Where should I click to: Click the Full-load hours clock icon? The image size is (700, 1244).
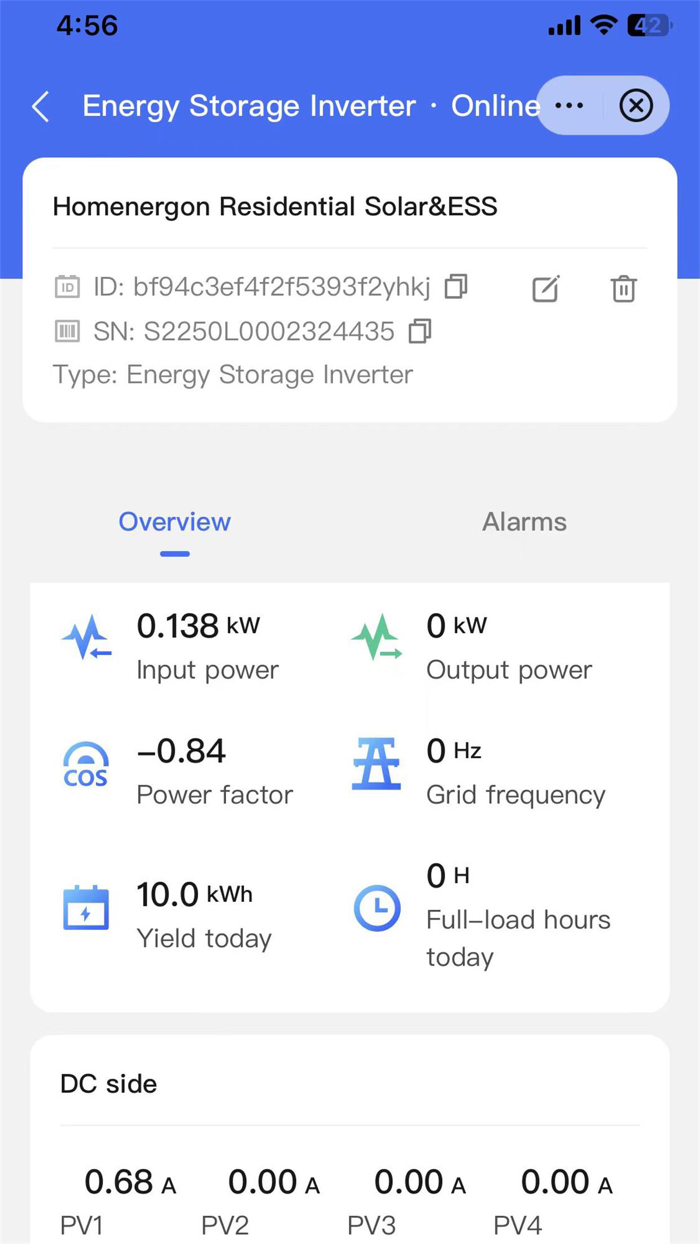[x=376, y=910]
